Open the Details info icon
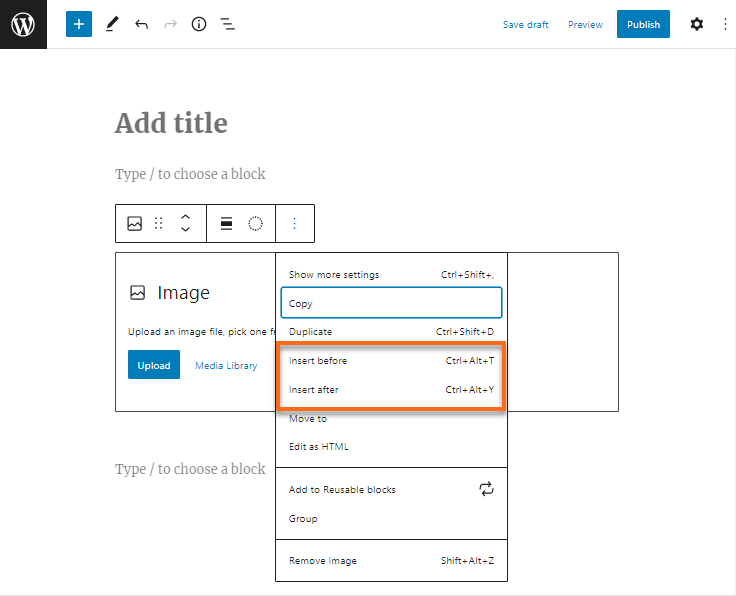736x596 pixels. (x=199, y=24)
